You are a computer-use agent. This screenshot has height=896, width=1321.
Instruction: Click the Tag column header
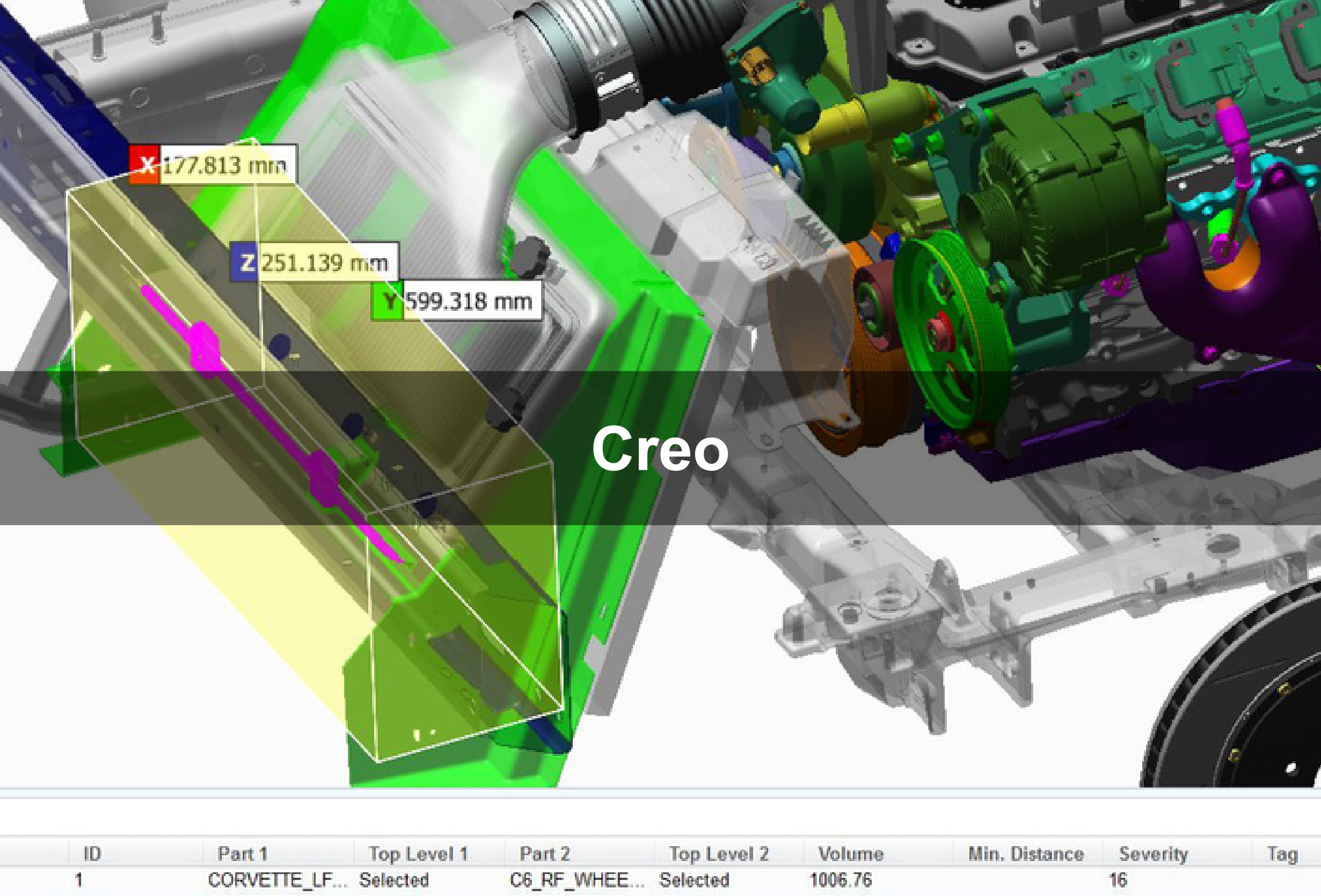(x=1282, y=854)
